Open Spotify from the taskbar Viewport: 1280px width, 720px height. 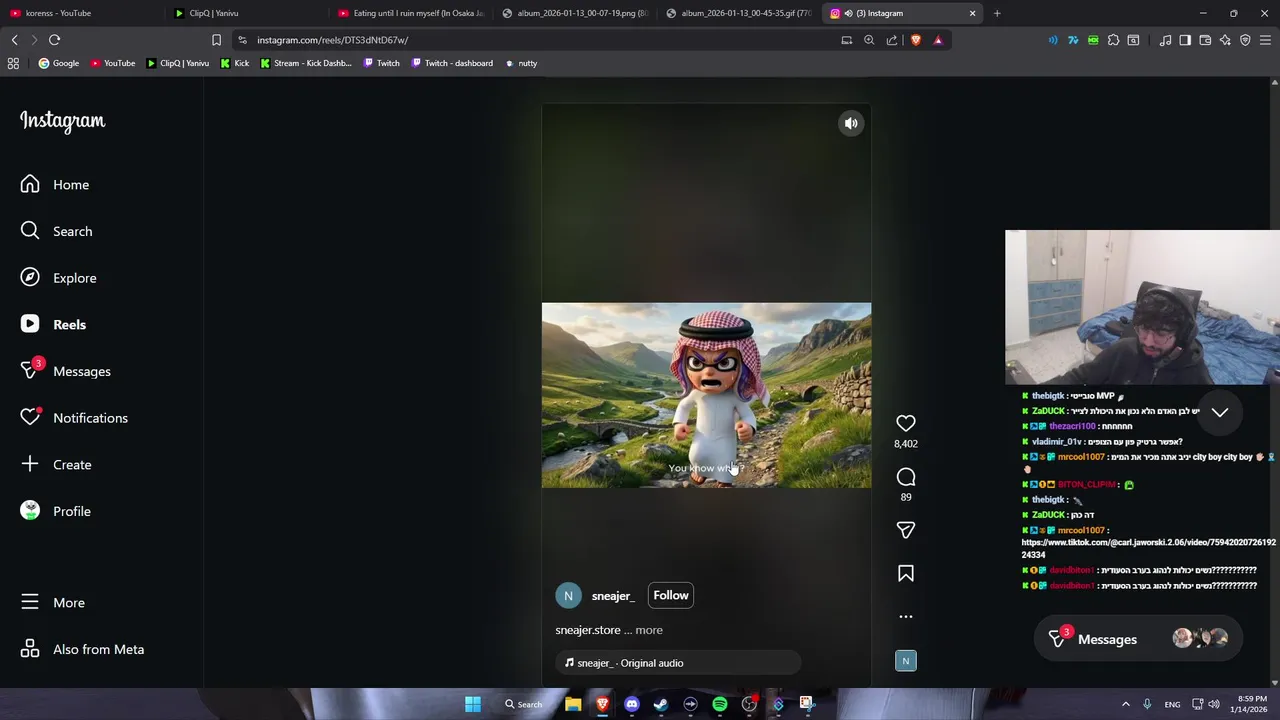pyautogui.click(x=720, y=704)
